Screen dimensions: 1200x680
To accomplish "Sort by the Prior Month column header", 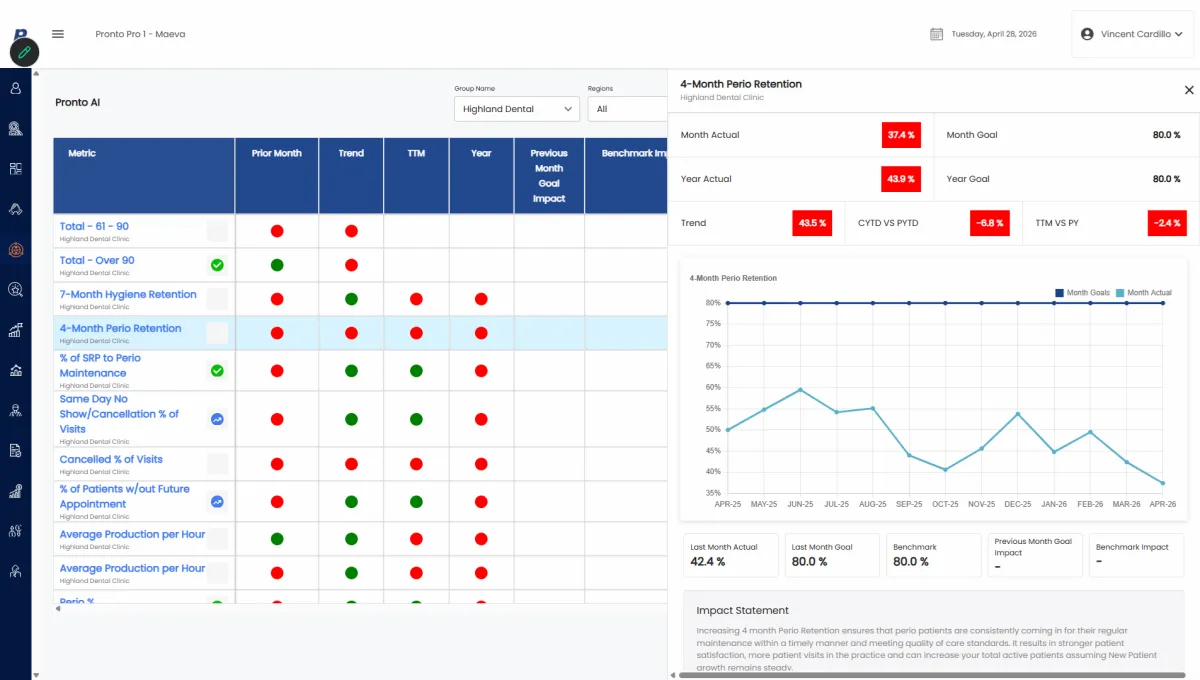I will point(277,153).
